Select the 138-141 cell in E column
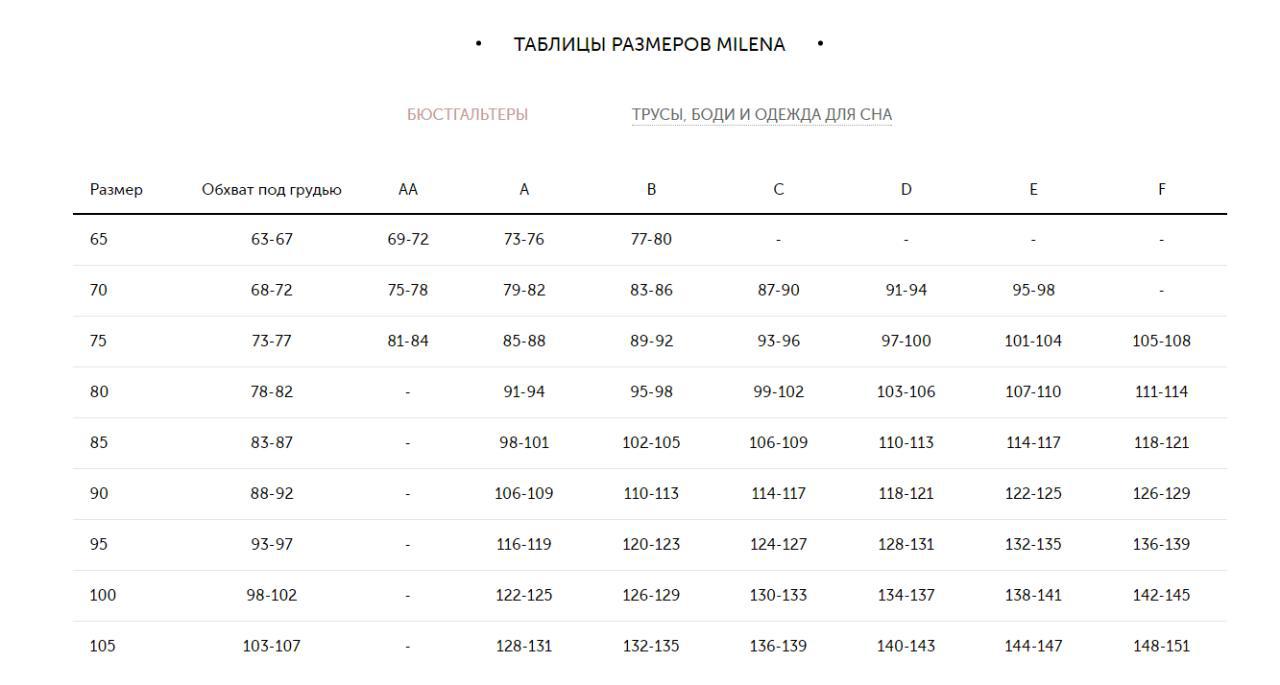The height and width of the screenshot is (685, 1280). click(1034, 596)
